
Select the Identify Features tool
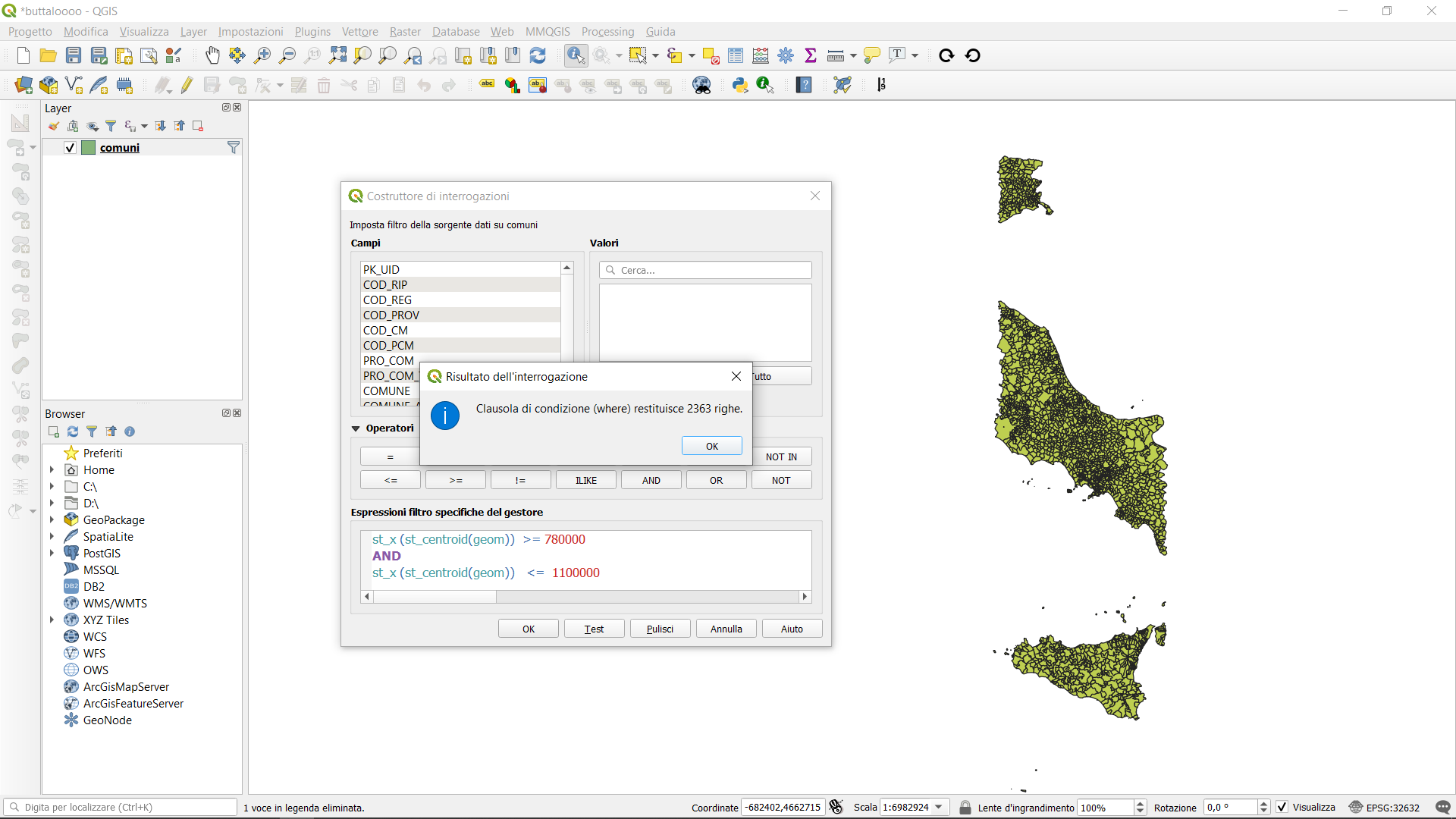click(x=576, y=55)
